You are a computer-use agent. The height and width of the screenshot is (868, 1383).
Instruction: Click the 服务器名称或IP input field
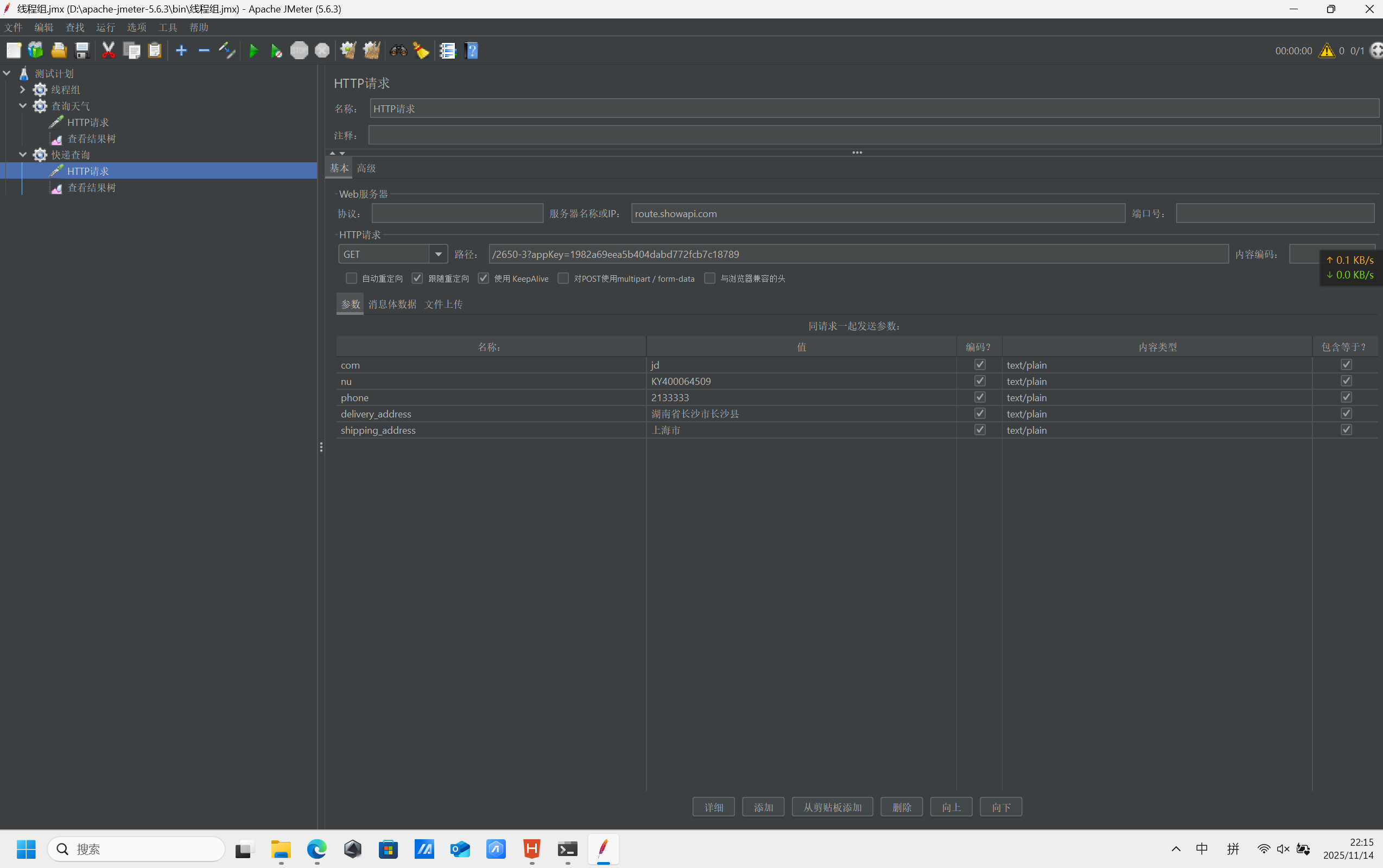[x=878, y=213]
